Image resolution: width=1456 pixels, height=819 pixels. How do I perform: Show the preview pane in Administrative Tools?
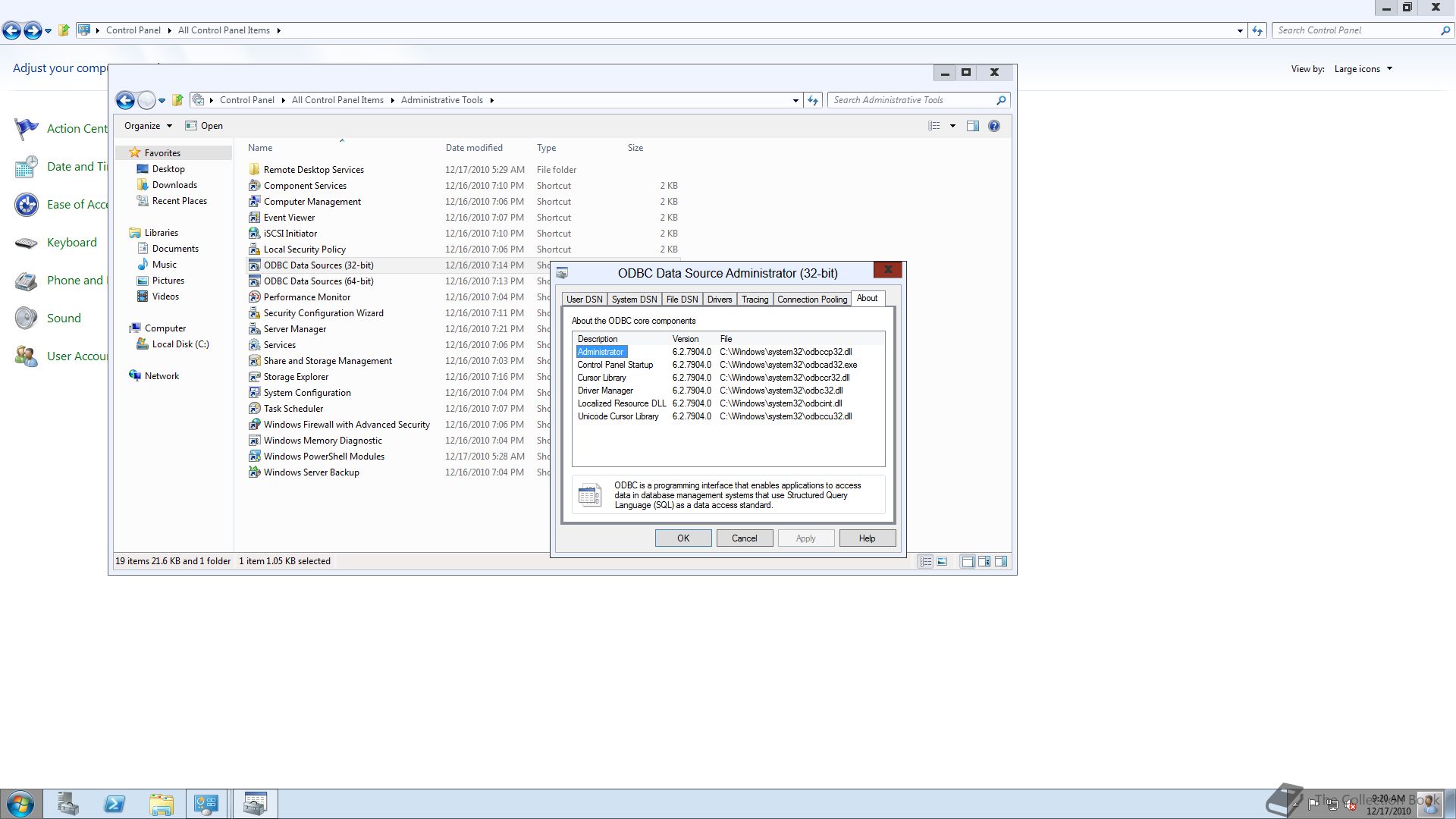tap(973, 126)
